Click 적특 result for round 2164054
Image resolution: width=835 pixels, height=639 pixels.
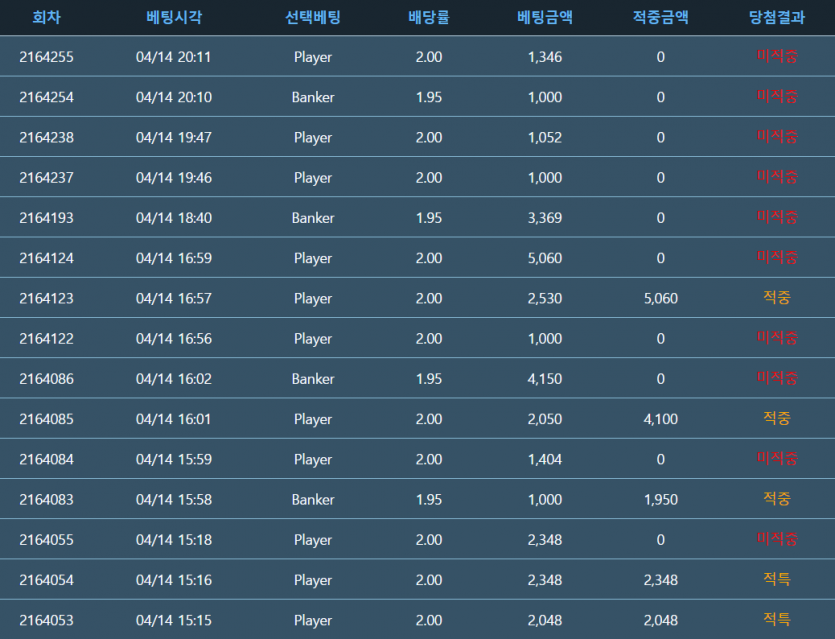(776, 580)
